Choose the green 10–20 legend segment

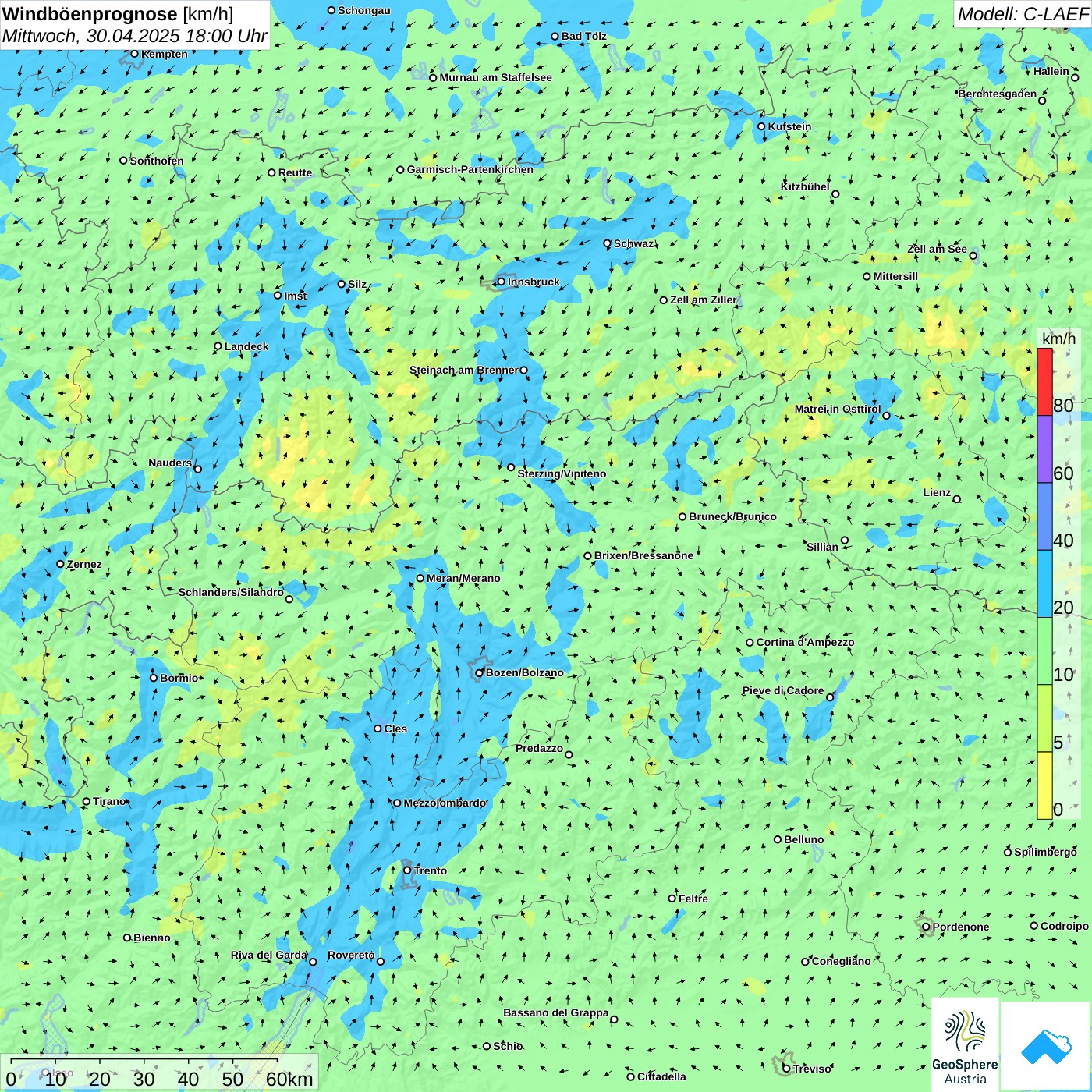click(1044, 651)
